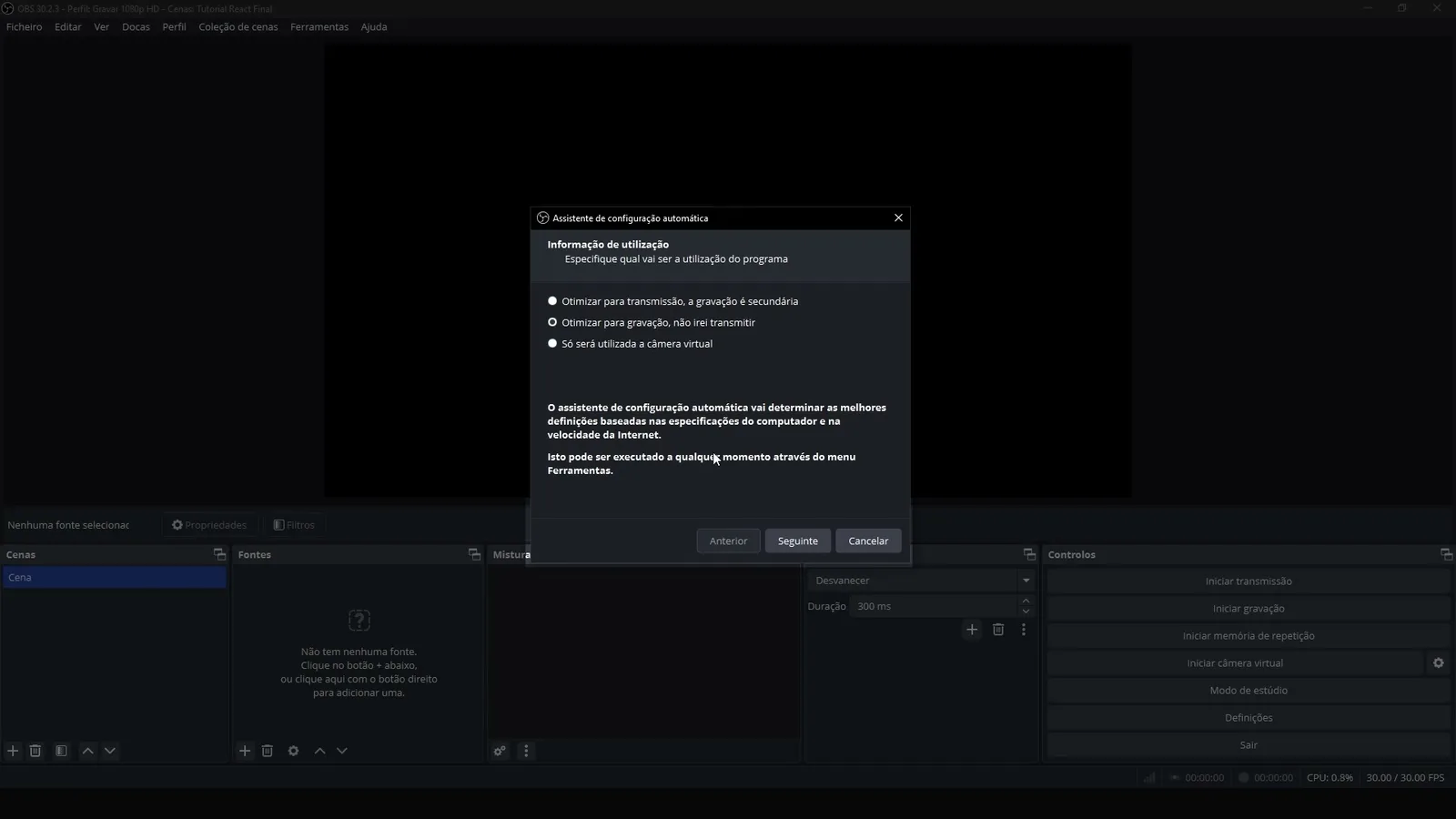
Task: Move scene down arrow in Cenas panel
Action: (x=110, y=751)
